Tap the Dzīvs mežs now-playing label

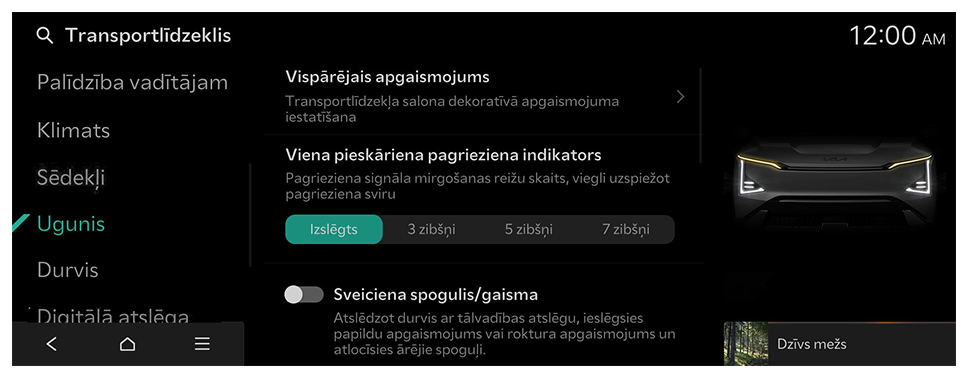pos(812,344)
